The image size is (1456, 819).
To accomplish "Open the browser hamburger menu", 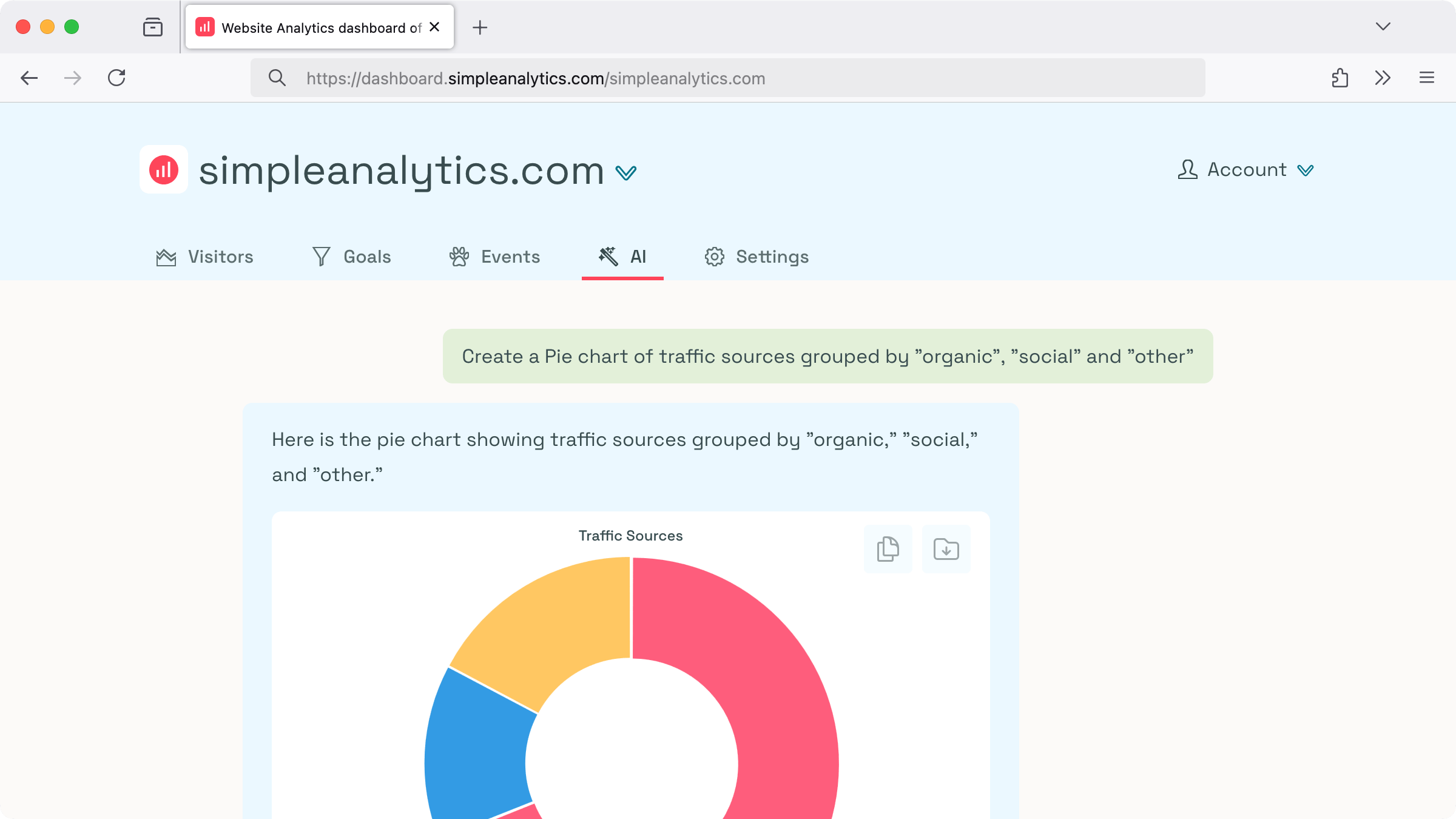I will pyautogui.click(x=1427, y=78).
